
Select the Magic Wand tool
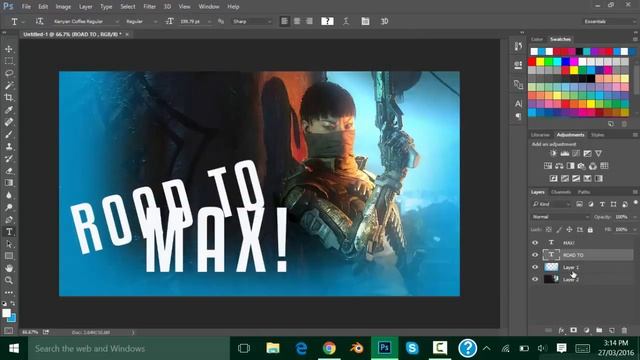(x=9, y=85)
